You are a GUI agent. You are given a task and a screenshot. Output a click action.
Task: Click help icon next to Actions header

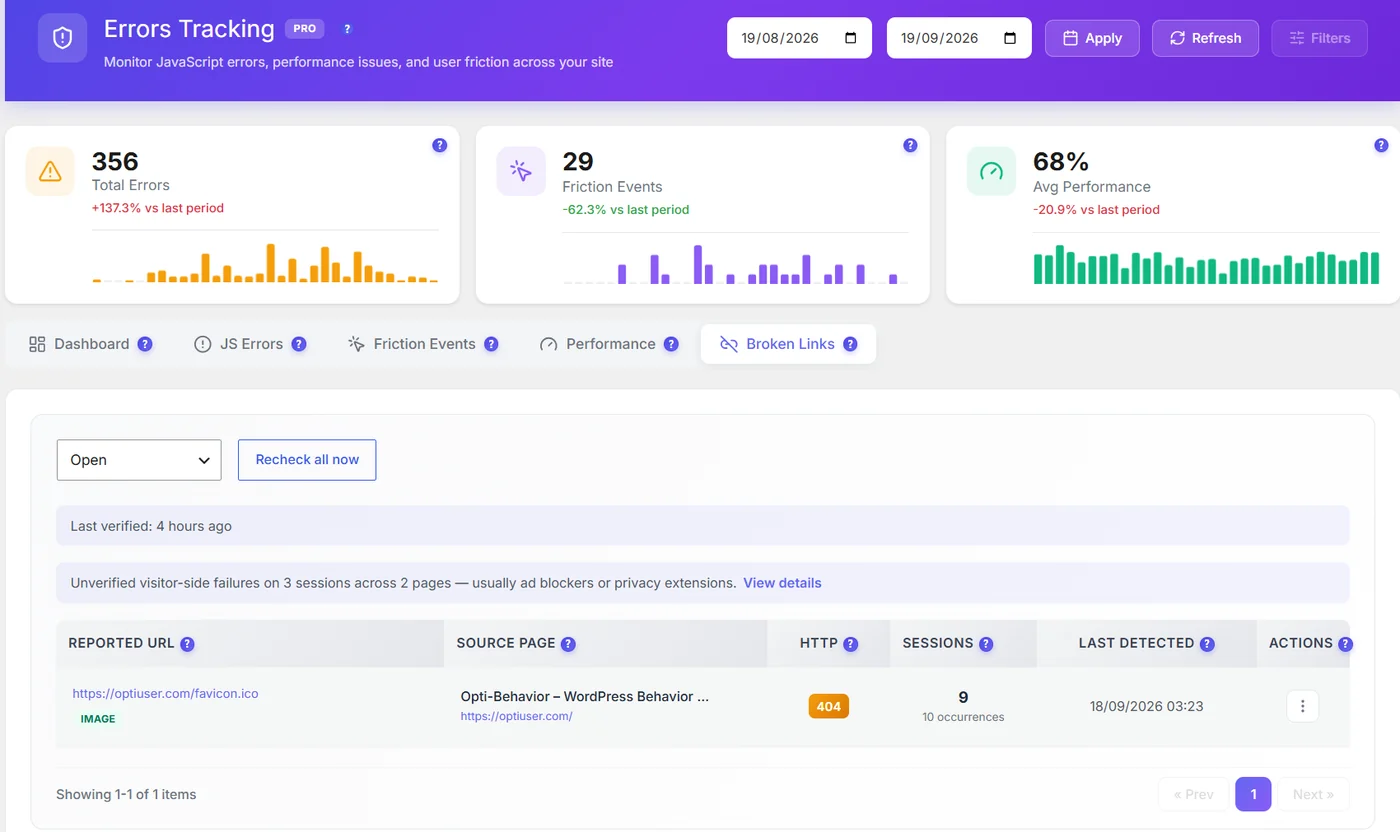1345,644
